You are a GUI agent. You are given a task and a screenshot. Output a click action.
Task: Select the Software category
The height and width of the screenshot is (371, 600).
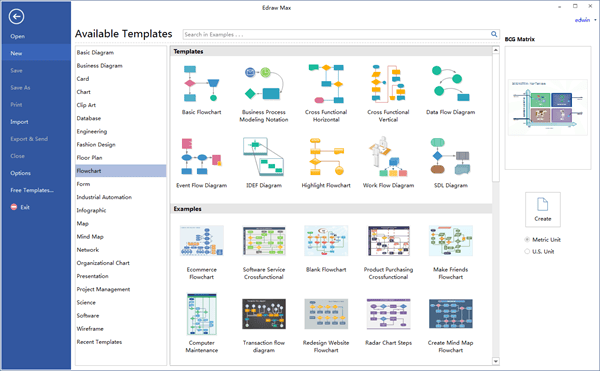(121, 315)
